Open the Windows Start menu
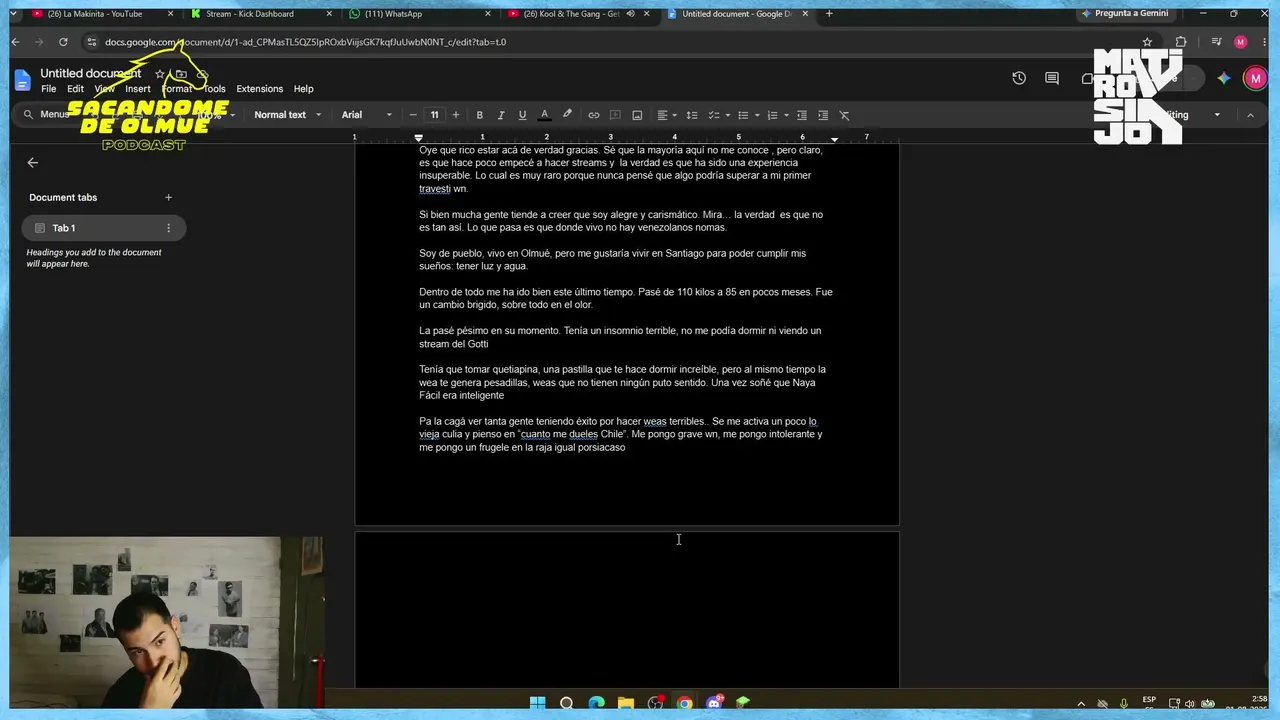 (x=537, y=703)
